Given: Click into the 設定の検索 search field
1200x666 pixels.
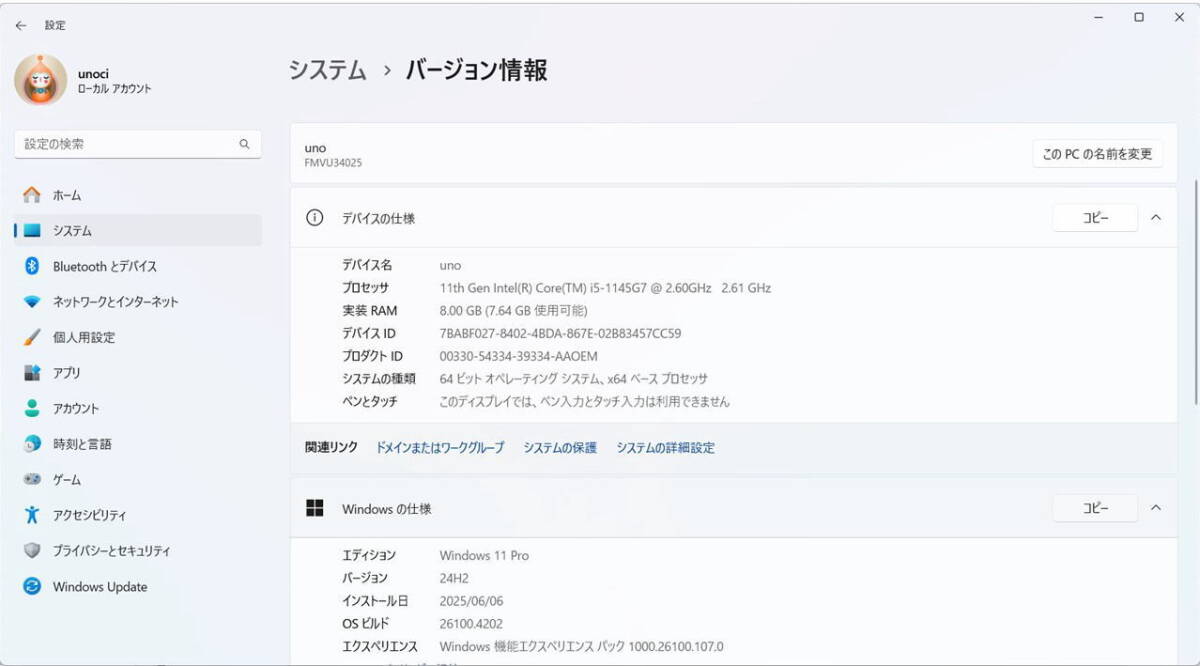Looking at the screenshot, I should click(x=138, y=144).
